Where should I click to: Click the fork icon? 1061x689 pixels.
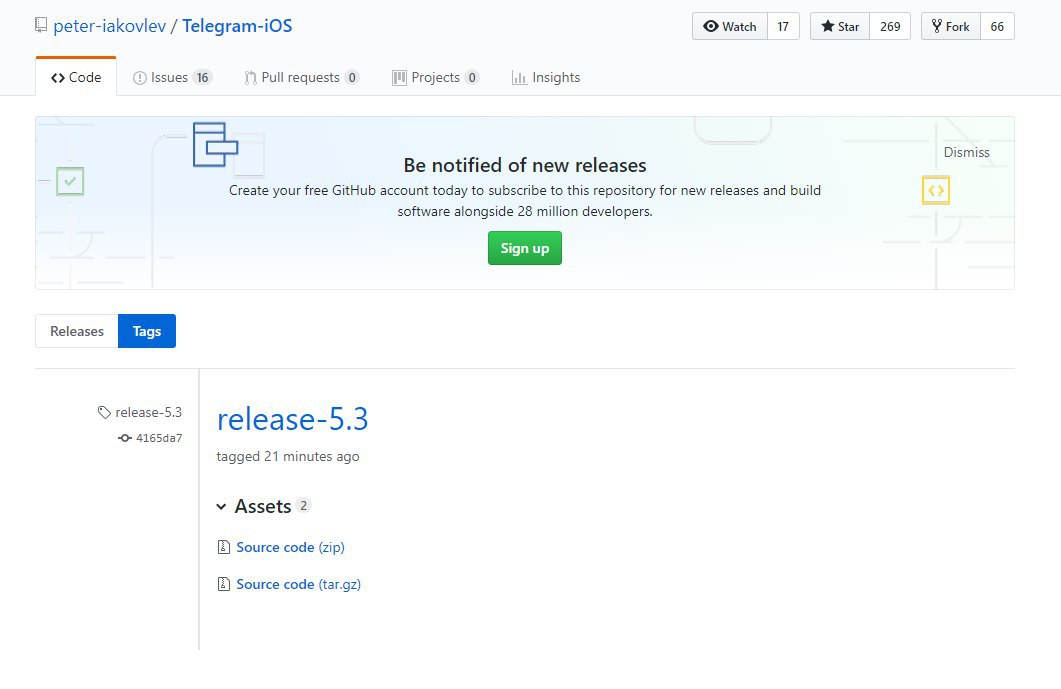(936, 26)
